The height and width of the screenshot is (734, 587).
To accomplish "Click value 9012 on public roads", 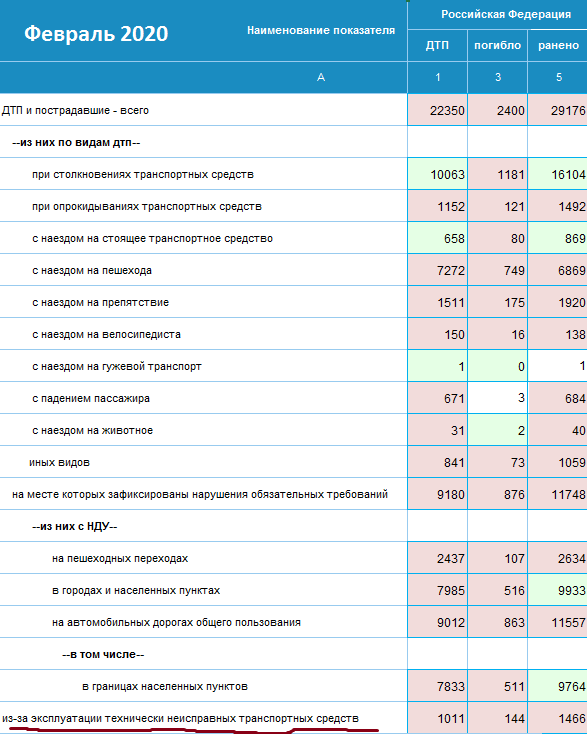I will tap(451, 623).
